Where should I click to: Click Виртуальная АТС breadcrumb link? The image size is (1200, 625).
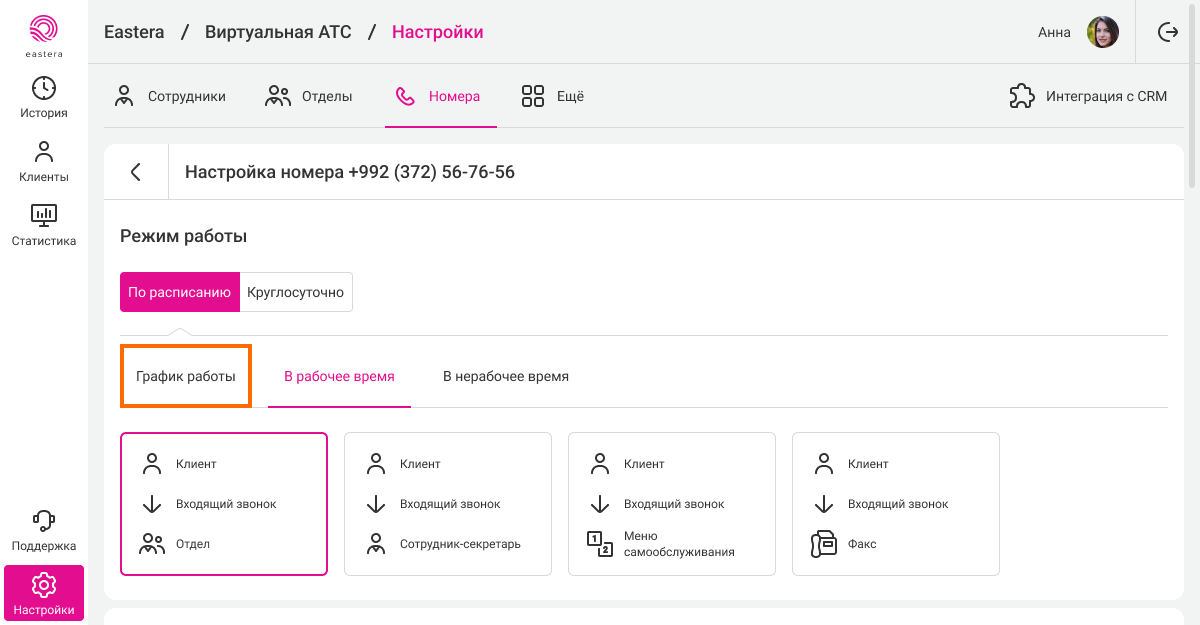pos(278,32)
